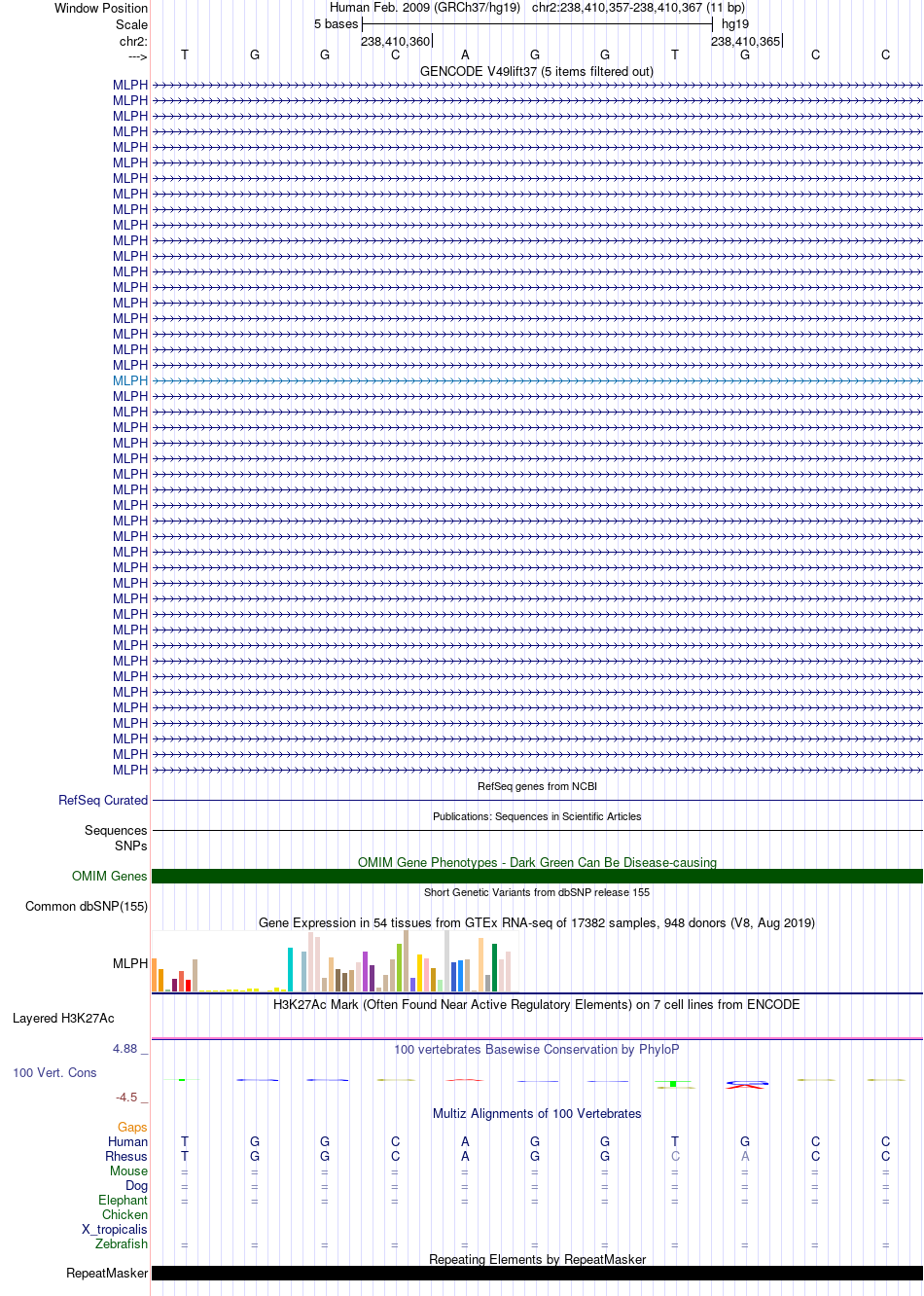Screen dimensions: 924x1296
Task: Click the dark green bar in GTEx chart
Action: point(494,967)
